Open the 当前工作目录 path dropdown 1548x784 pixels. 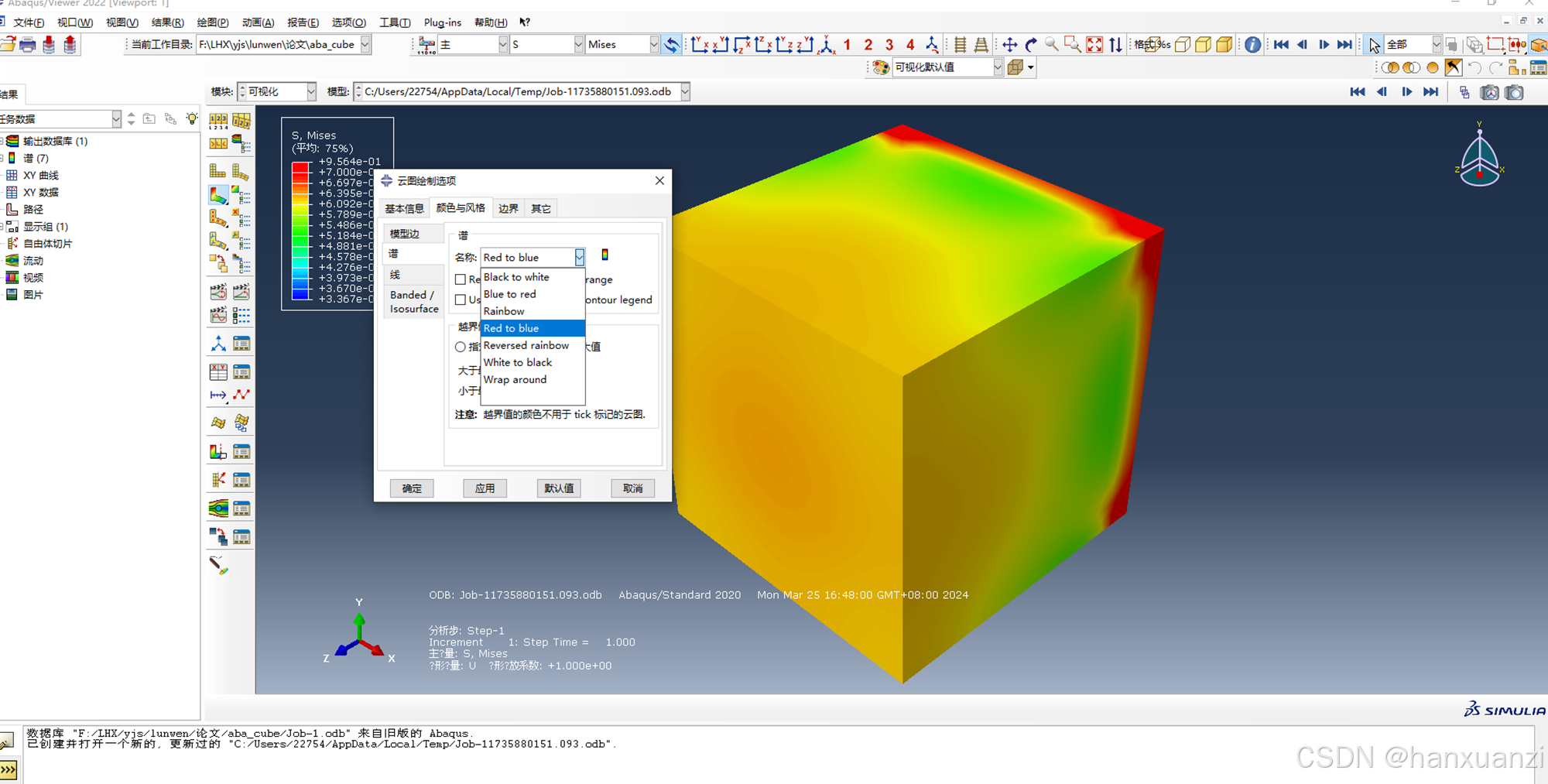pos(365,45)
